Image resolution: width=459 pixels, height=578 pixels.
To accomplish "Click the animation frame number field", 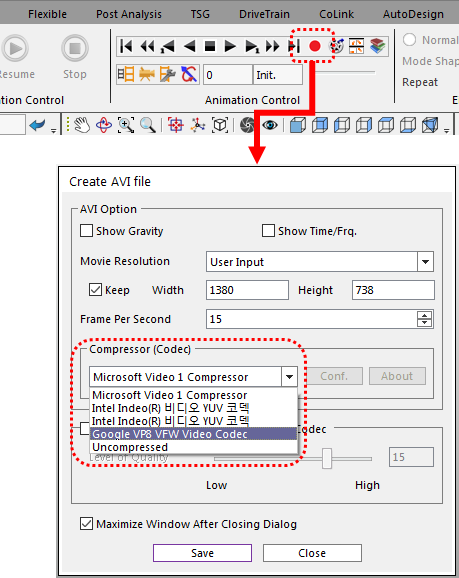I will pyautogui.click(x=228, y=75).
